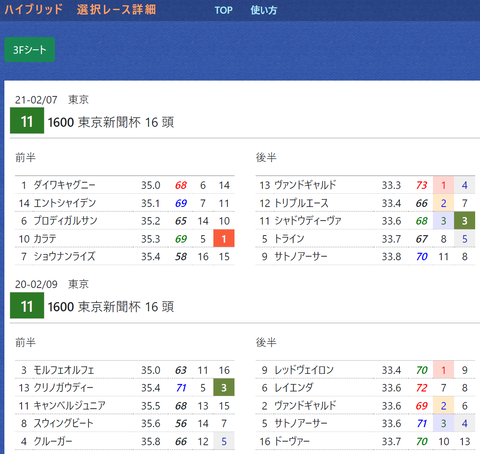The height and width of the screenshot is (454, 480).
Task: Click green race number 11 badge for 21-02/07
Action: point(27,121)
